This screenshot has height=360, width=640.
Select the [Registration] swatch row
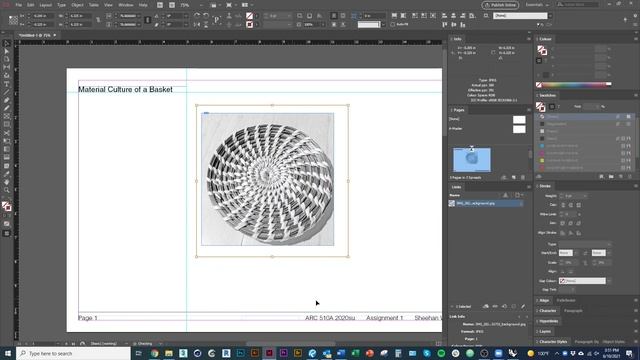(x=584, y=124)
